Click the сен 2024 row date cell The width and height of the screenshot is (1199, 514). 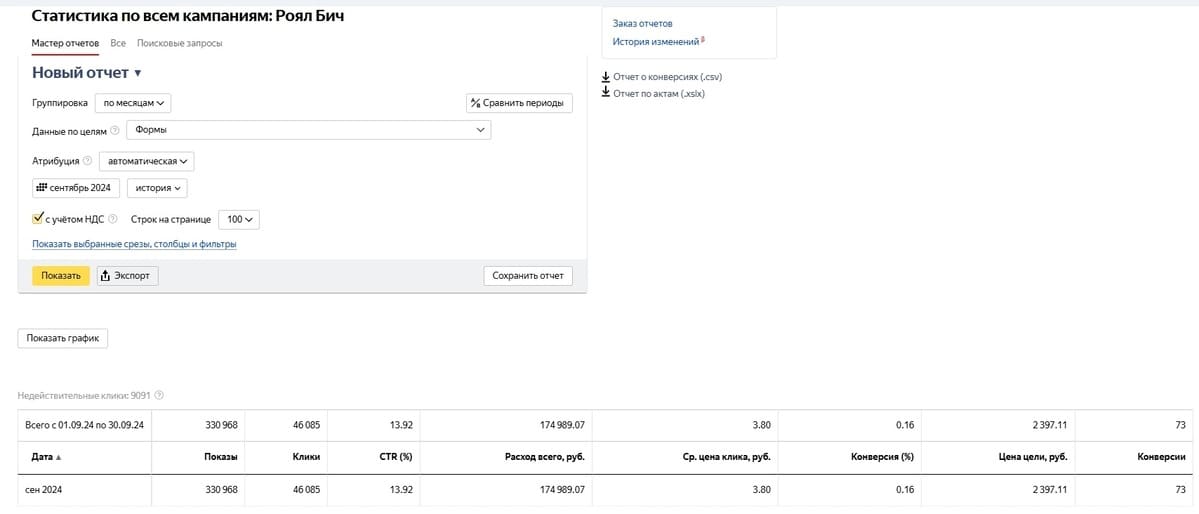(84, 490)
